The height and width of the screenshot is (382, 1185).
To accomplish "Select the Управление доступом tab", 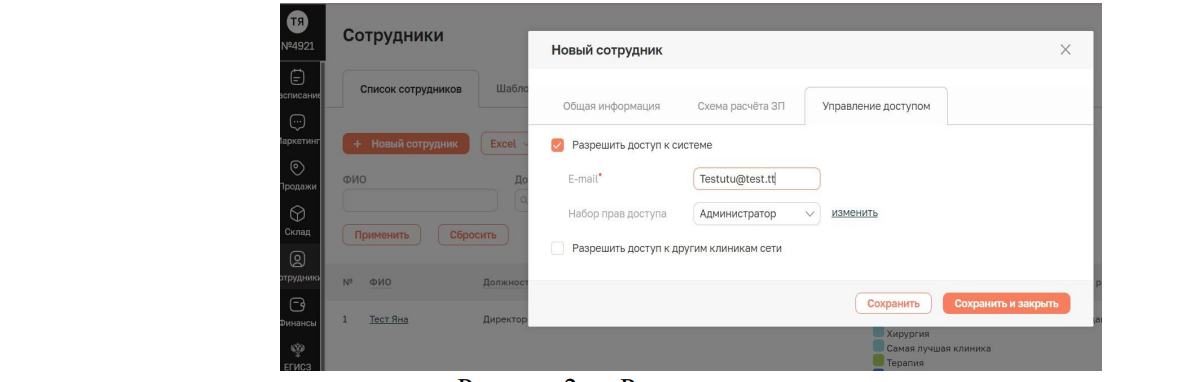I will point(876,107).
